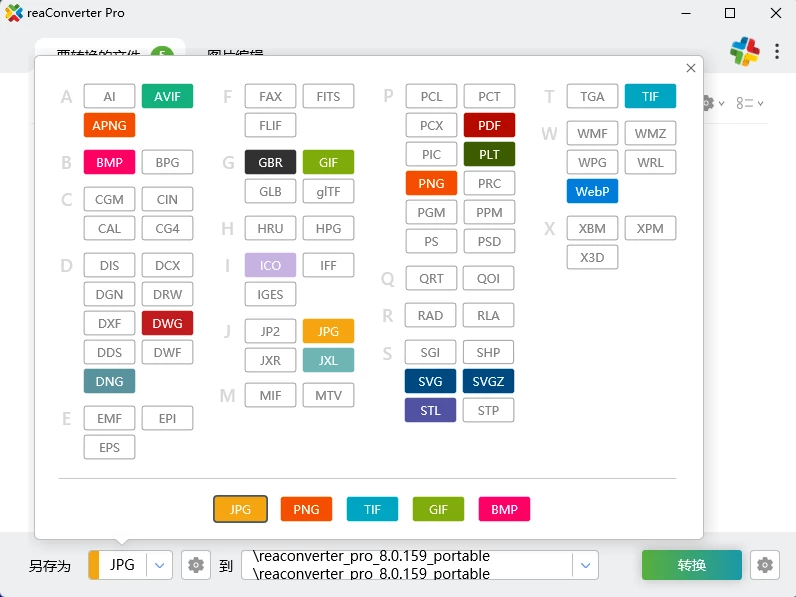Image resolution: width=796 pixels, height=597 pixels.
Task: Click the output folder path field
Action: [405, 565]
